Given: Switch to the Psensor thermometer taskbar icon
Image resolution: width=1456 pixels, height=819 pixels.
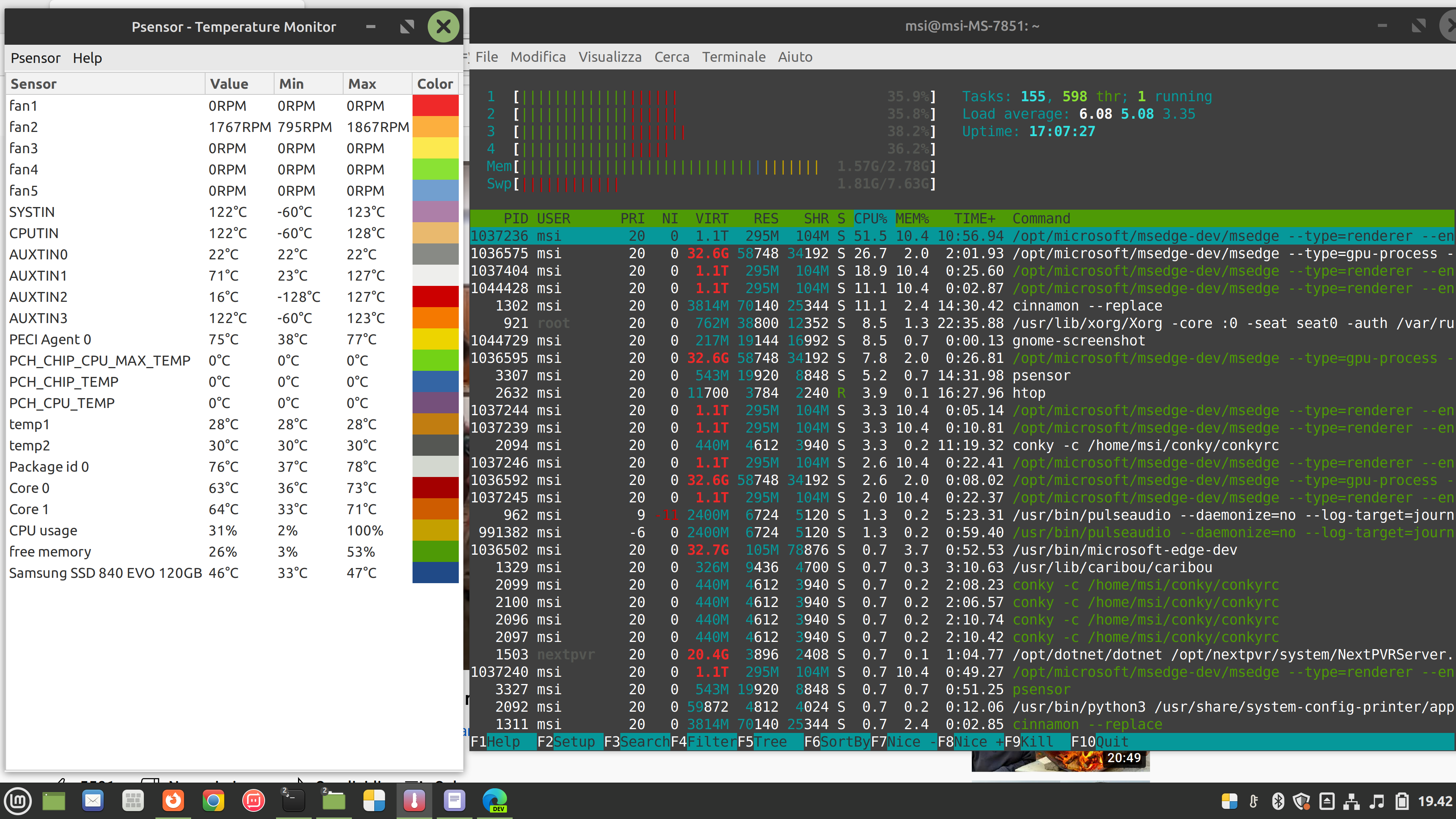Looking at the screenshot, I should point(414,801).
